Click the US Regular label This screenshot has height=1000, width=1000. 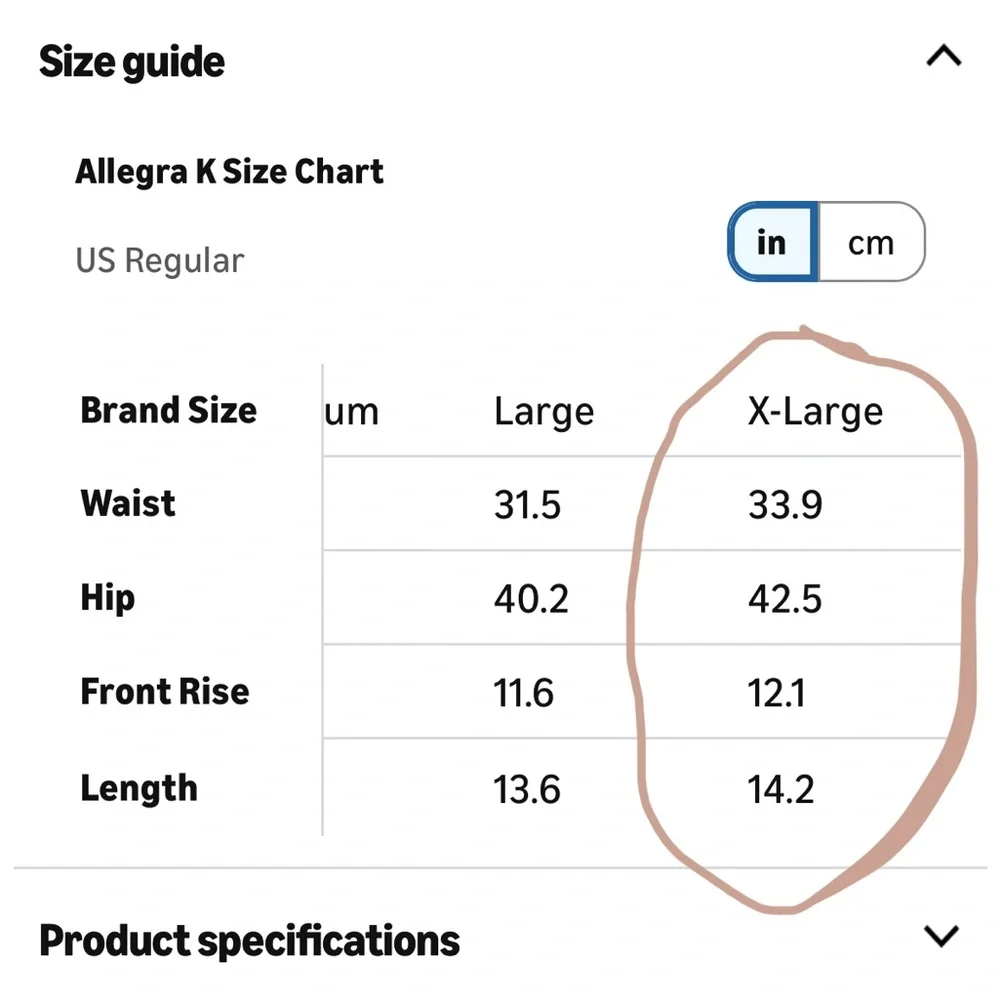tap(159, 260)
